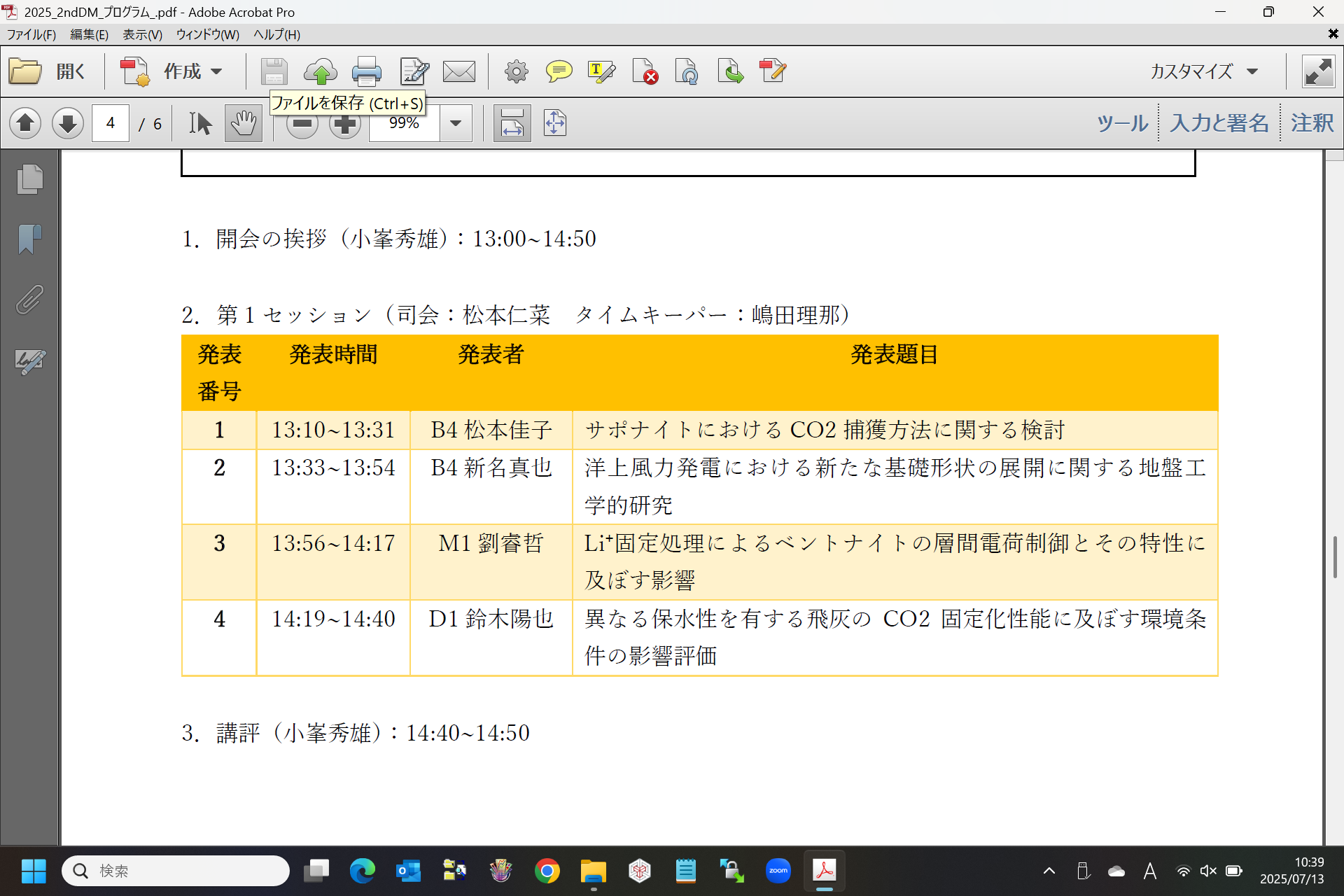This screenshot has width=1344, height=896.
Task: Open the Add sticky note comment tool
Action: tap(559, 71)
